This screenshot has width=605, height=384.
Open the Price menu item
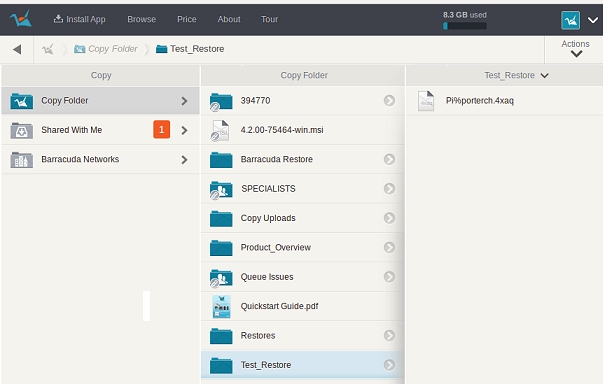[187, 19]
